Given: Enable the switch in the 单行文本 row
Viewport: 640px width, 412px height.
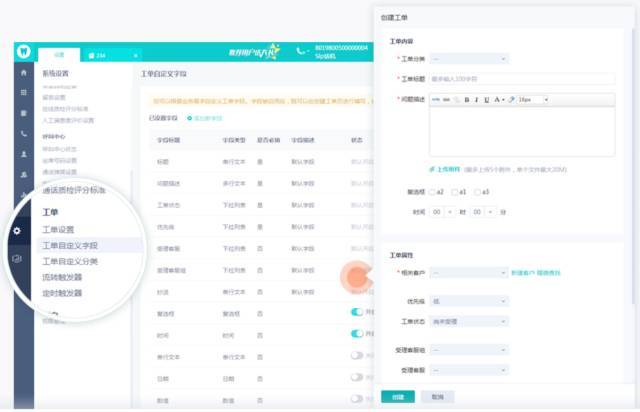Looking at the screenshot, I should pyautogui.click(x=357, y=355).
